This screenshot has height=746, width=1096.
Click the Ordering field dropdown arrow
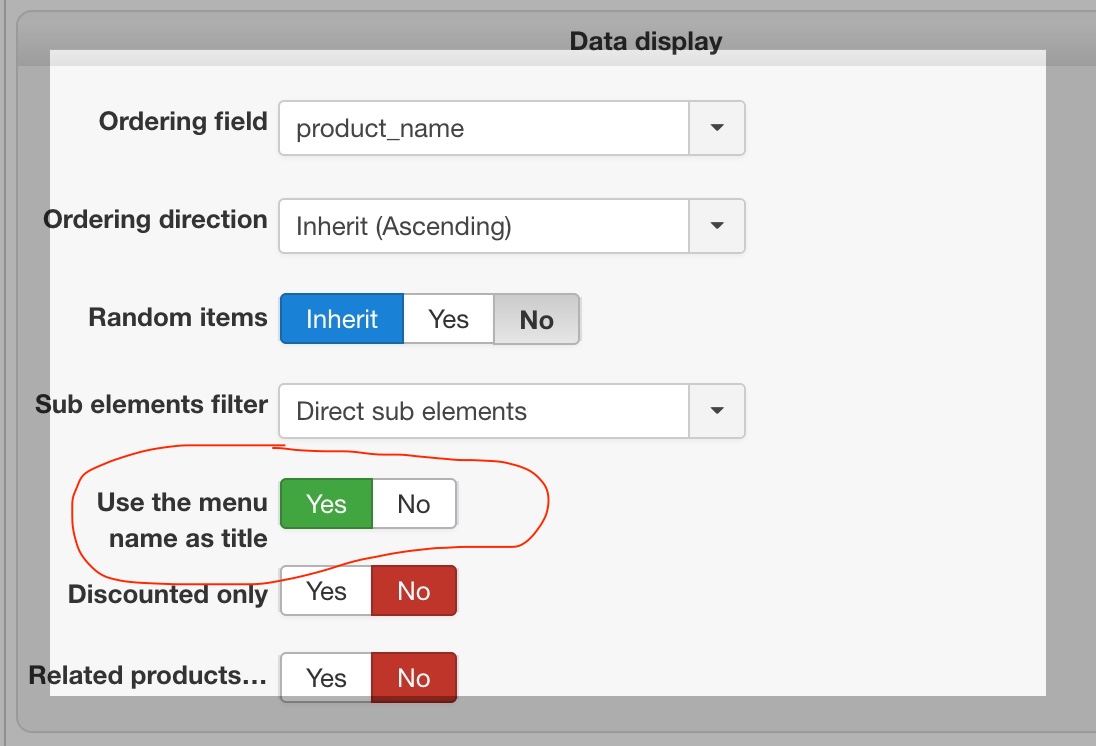pyautogui.click(x=717, y=128)
